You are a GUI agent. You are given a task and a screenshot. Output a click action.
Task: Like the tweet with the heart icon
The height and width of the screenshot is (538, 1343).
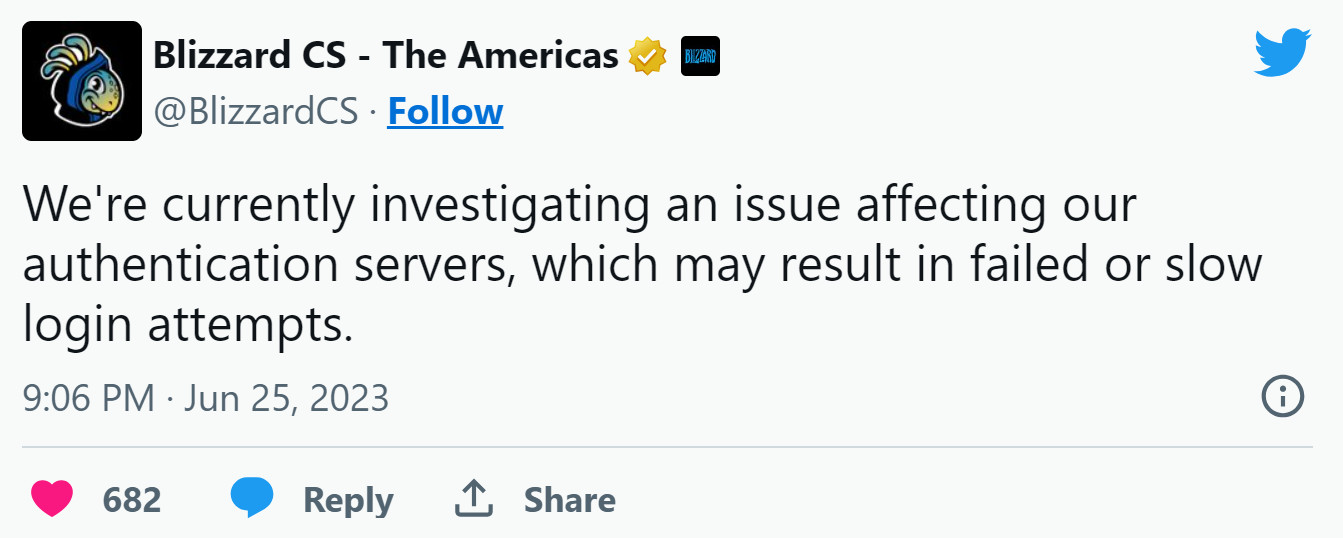pyautogui.click(x=52, y=498)
